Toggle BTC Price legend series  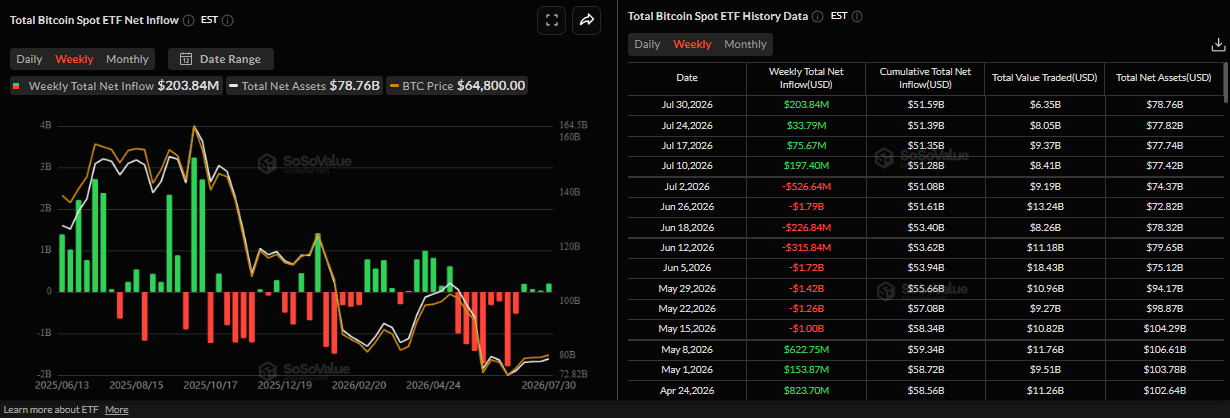[457, 86]
